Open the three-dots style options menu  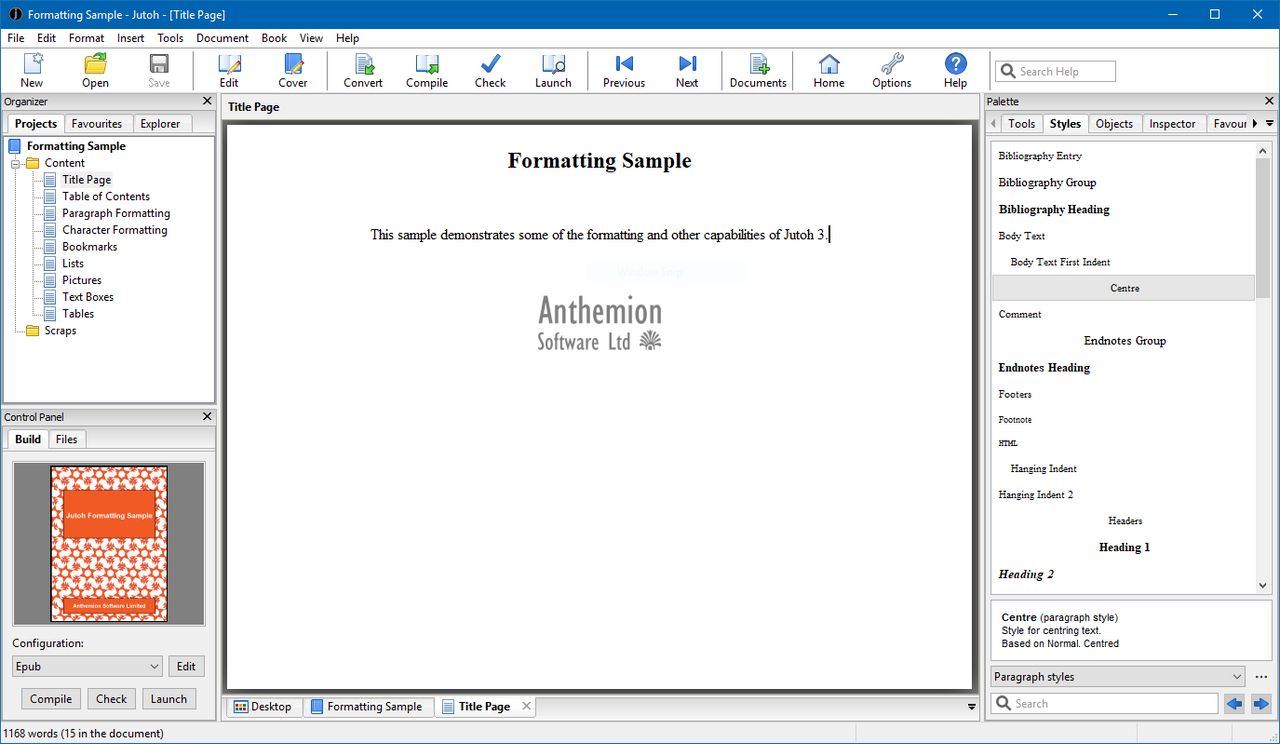(1261, 677)
